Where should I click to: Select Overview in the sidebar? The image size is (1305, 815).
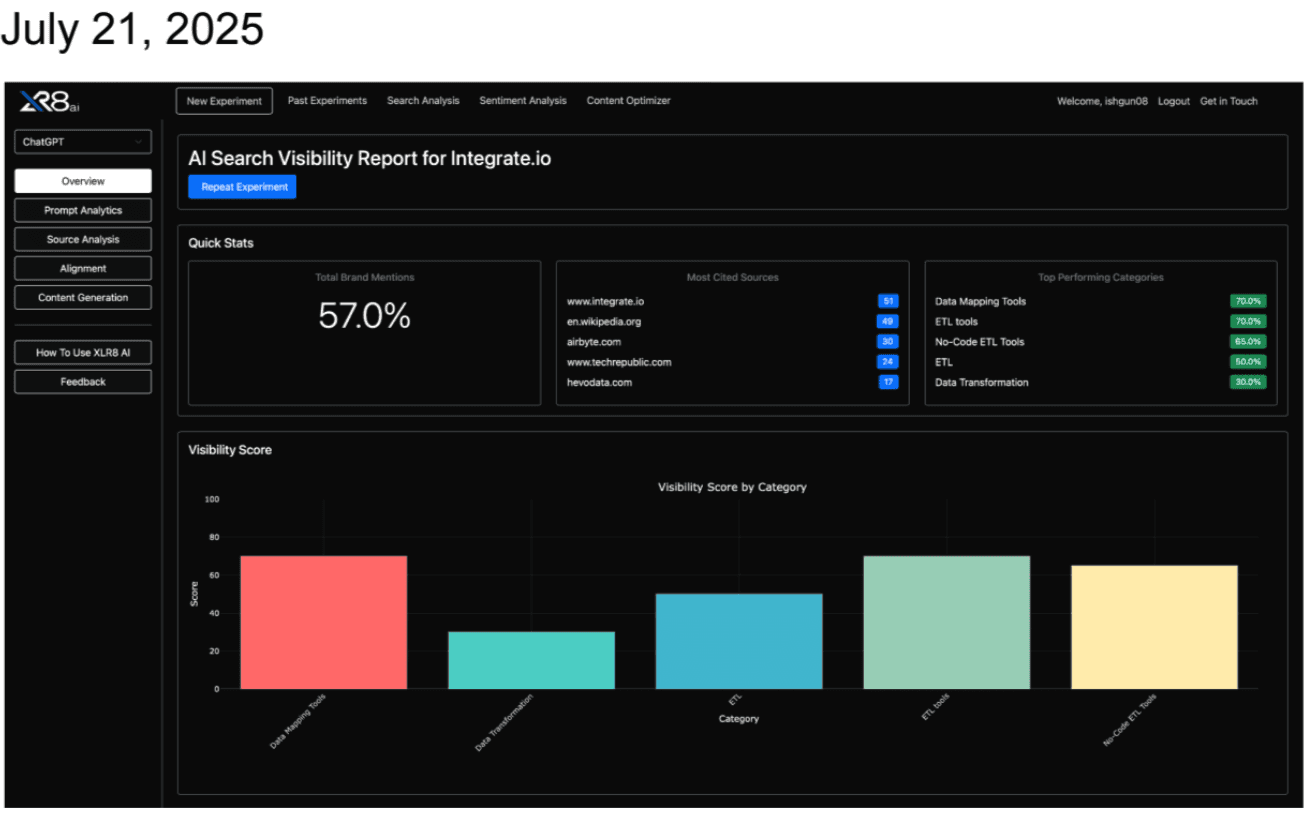coord(82,180)
